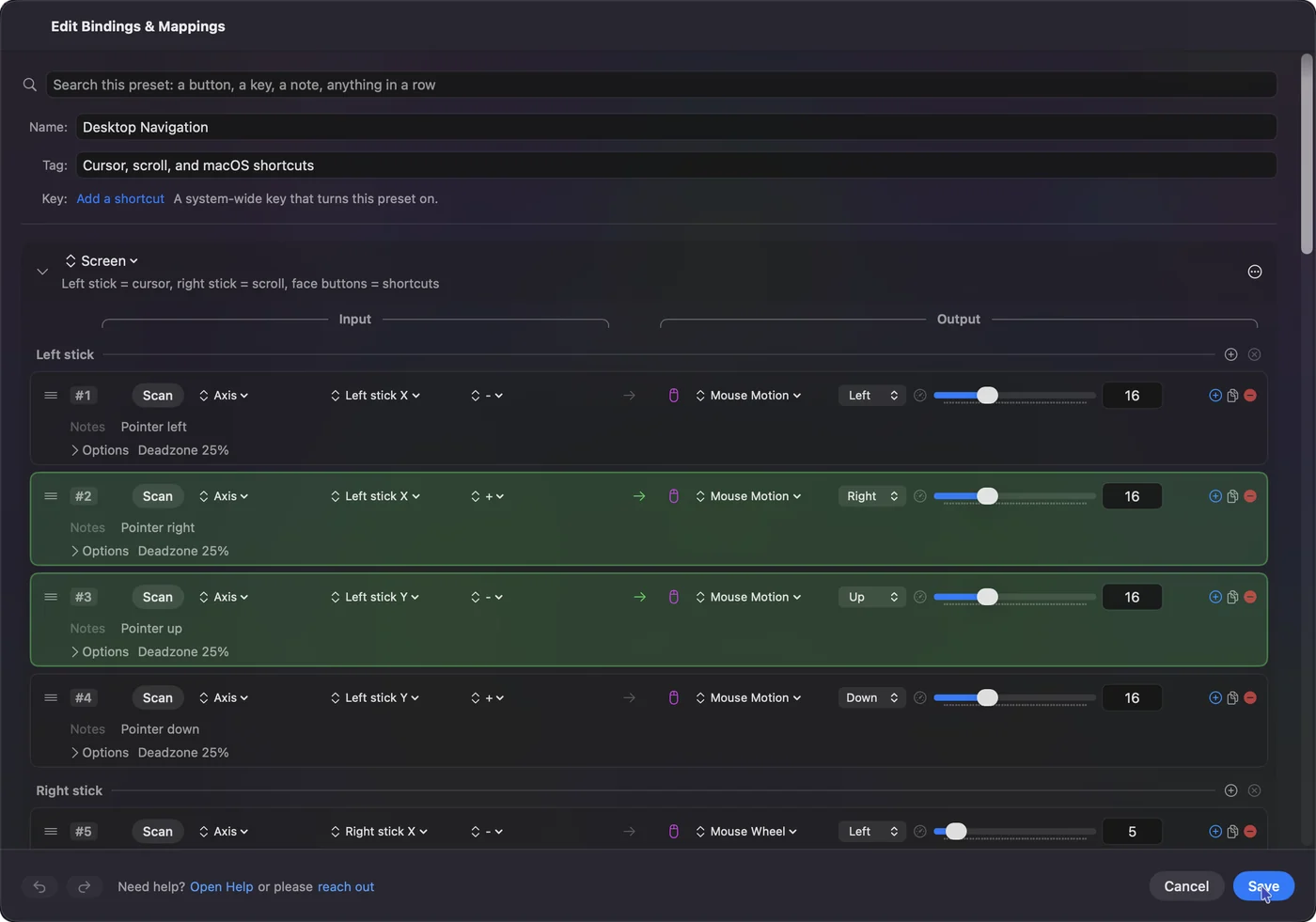Add a binding to the Right stick group
1316x922 pixels.
pos(1230,790)
